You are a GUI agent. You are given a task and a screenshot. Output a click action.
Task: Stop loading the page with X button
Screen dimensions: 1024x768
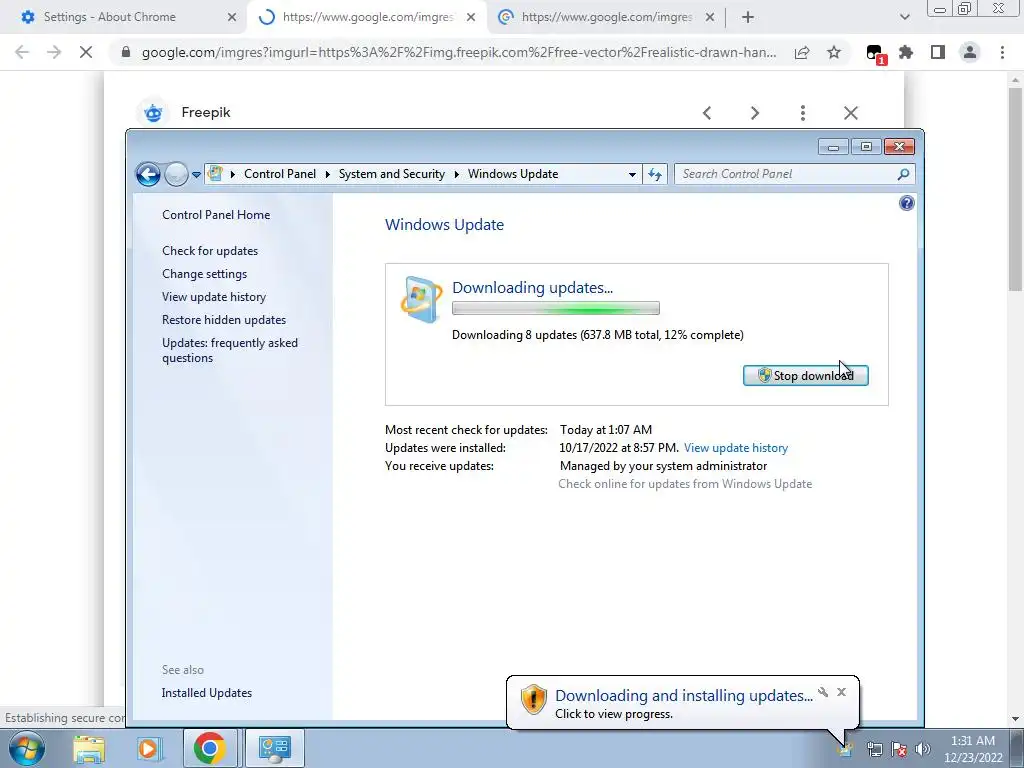(86, 52)
